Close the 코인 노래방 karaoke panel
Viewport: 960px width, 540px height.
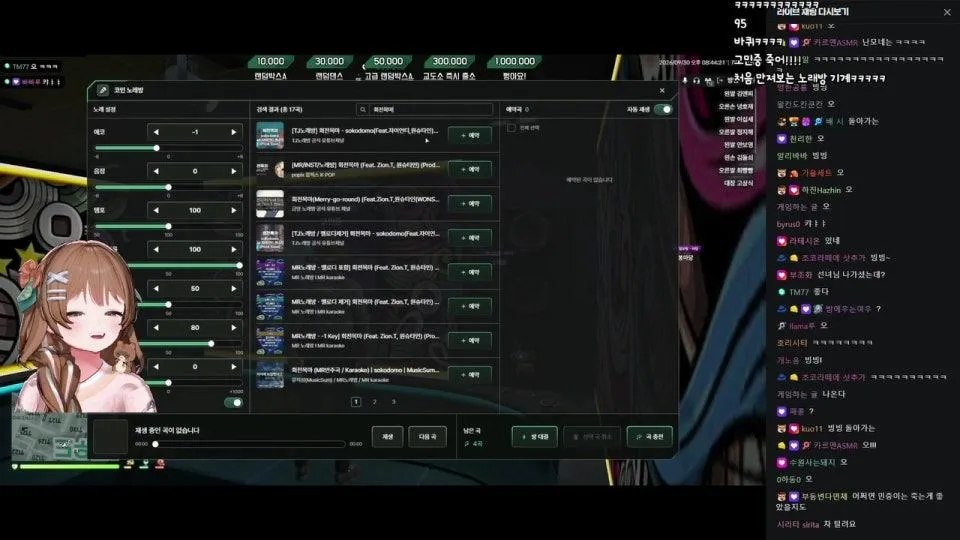tap(662, 91)
